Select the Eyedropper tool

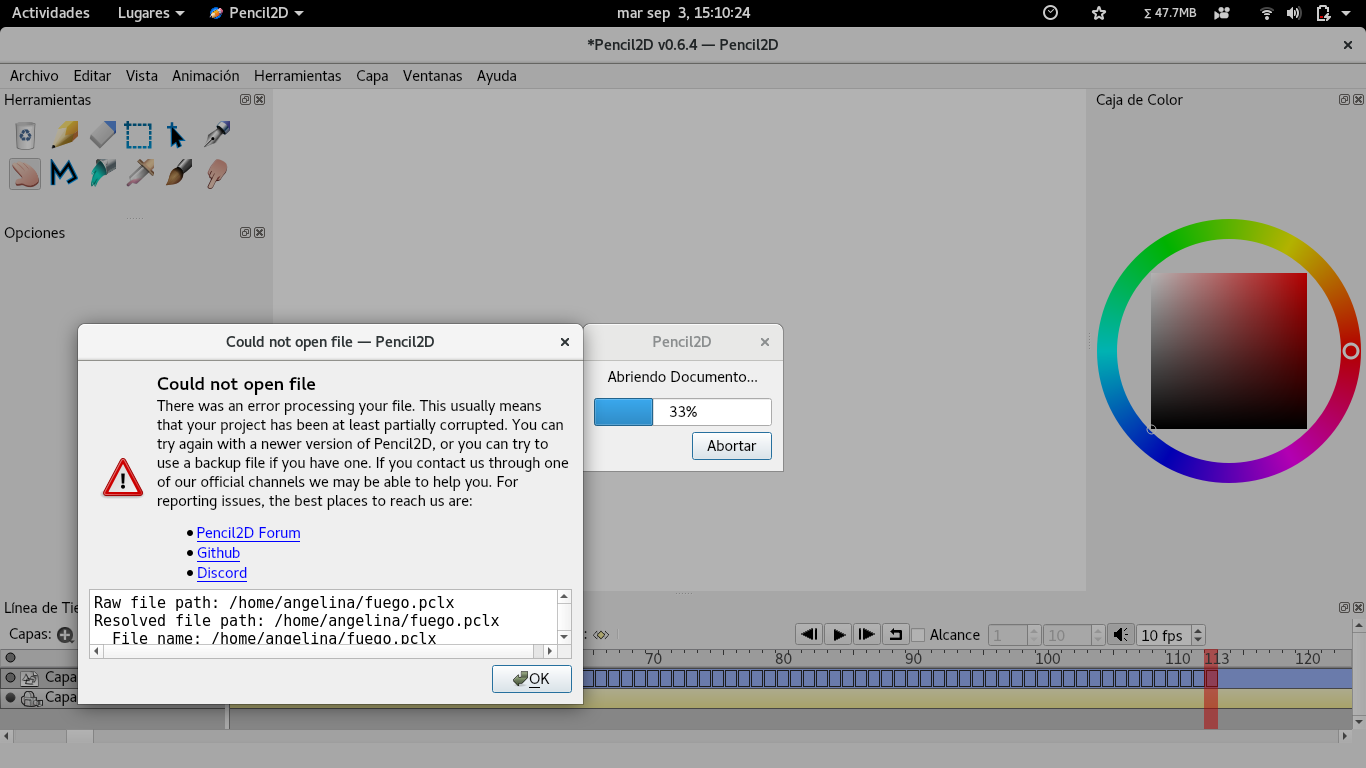[139, 173]
